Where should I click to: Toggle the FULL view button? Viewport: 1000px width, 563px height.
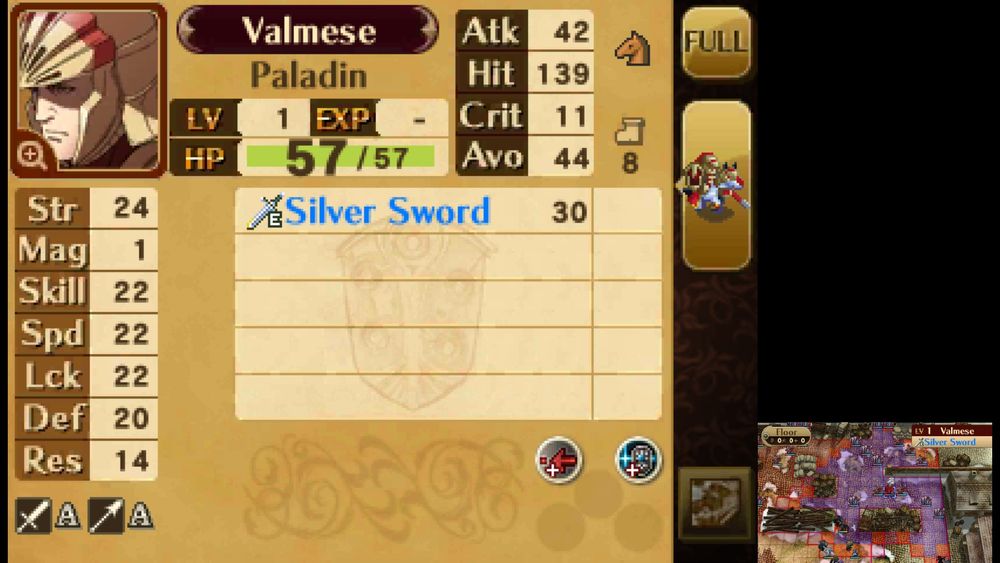pyautogui.click(x=716, y=43)
